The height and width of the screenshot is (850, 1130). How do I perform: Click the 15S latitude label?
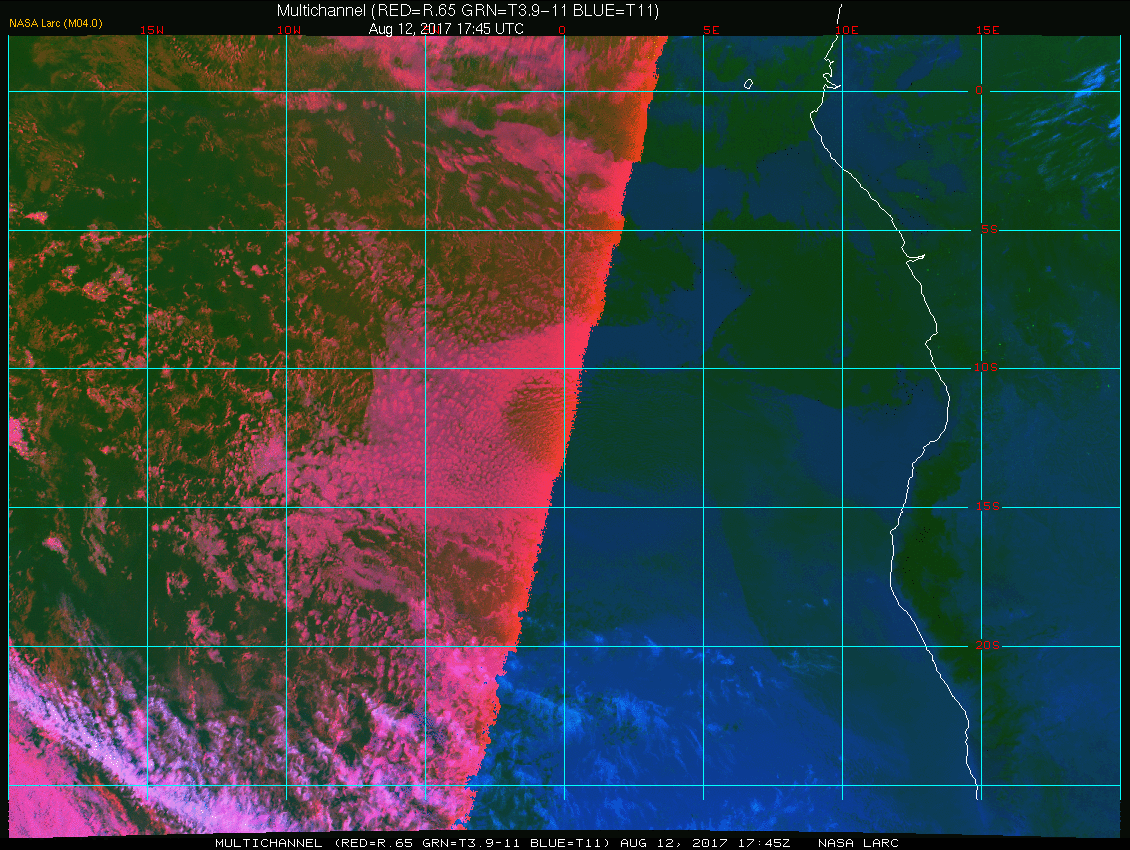(x=987, y=506)
